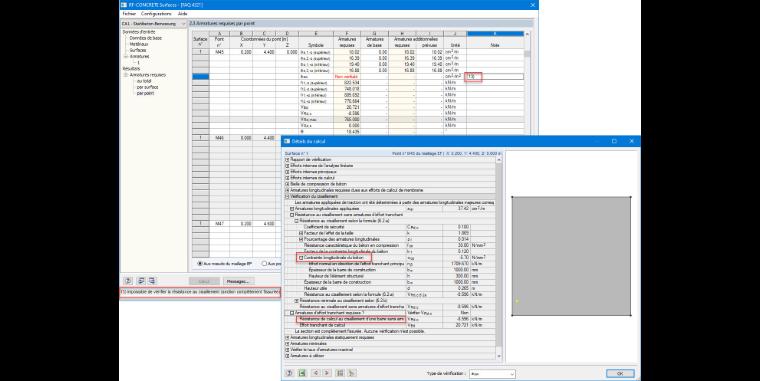Click status message 'impossible de vérifier la résistance'

(x=200, y=292)
